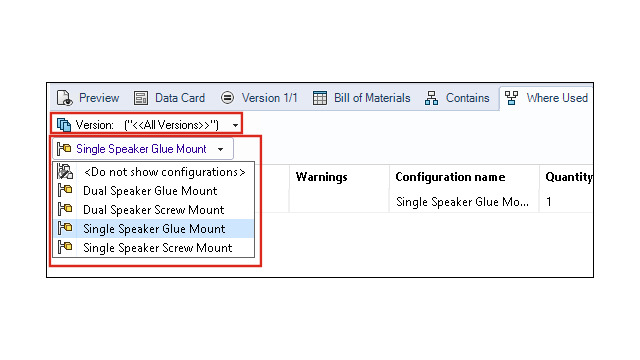The width and height of the screenshot is (640, 360).
Task: Switch to the Bill of Materials tab
Action: [x=361, y=98]
